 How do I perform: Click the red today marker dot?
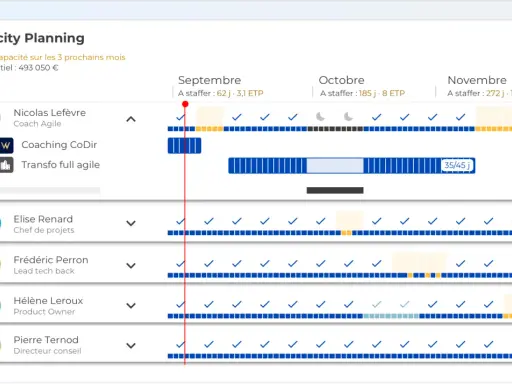185,104
